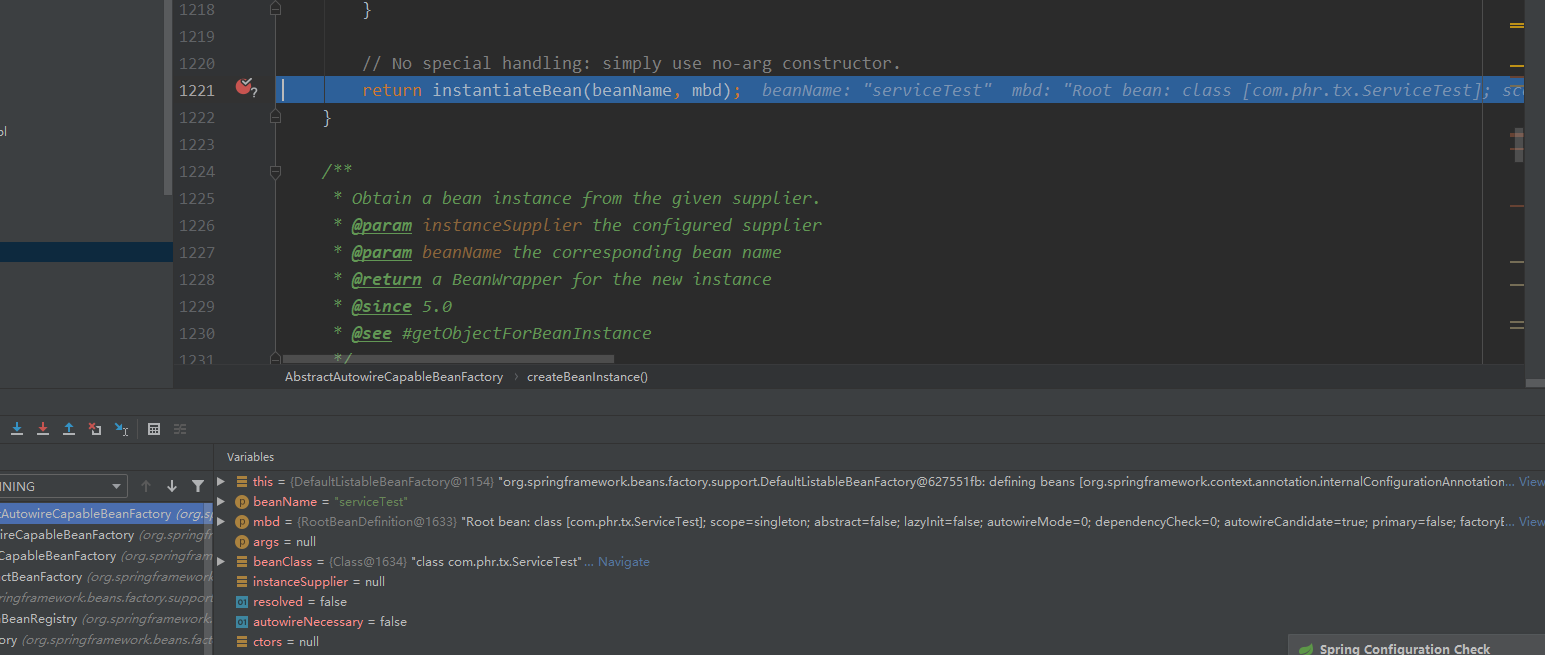The height and width of the screenshot is (655, 1545).
Task: Select the highlighted AutowireCapableBeanFactory stack frame
Action: (106, 514)
